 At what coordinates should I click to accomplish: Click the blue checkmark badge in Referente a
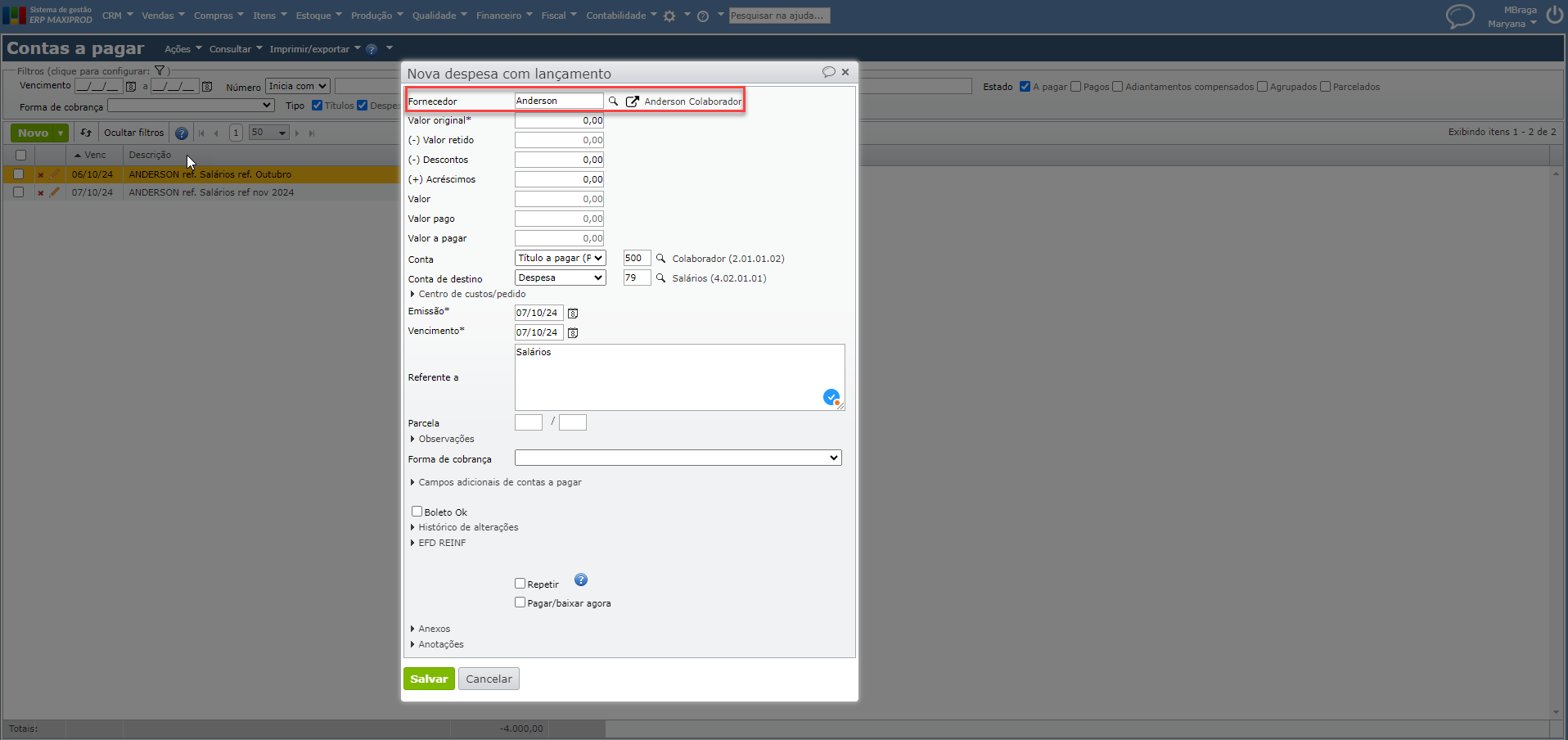click(x=831, y=398)
